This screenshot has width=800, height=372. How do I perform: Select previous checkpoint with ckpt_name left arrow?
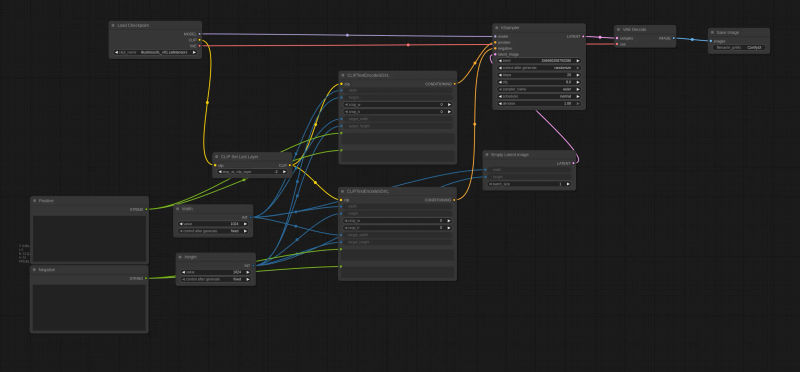pos(116,52)
